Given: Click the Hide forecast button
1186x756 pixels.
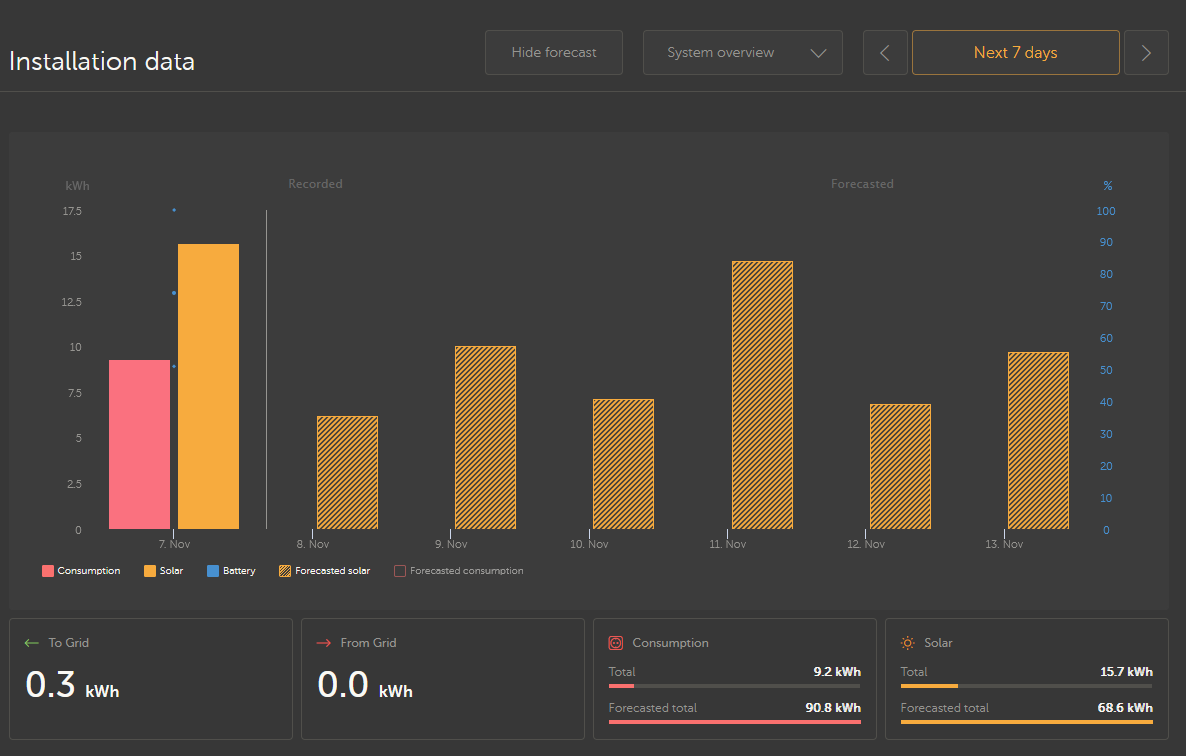Looking at the screenshot, I should 554,53.
